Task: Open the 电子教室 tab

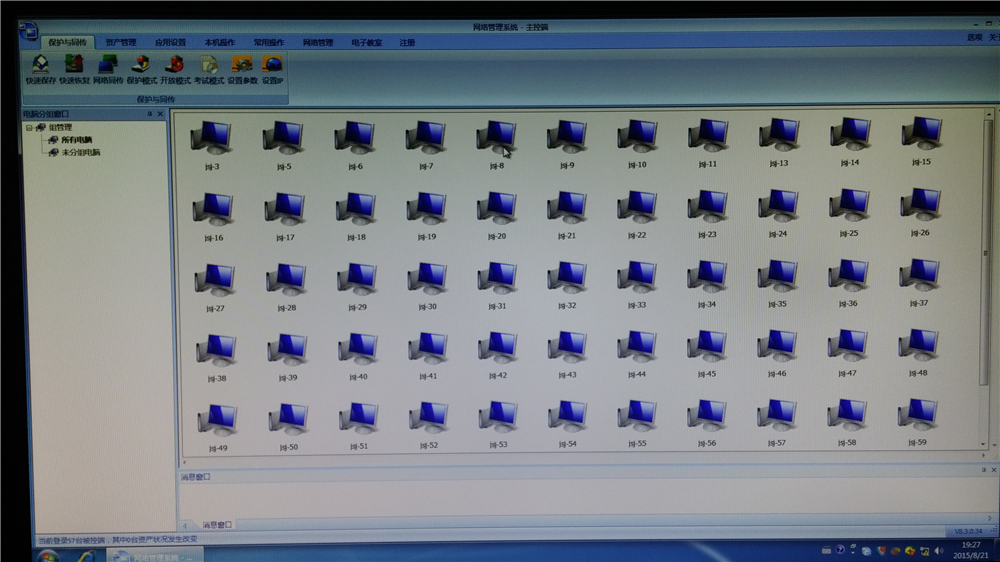Action: (367, 43)
